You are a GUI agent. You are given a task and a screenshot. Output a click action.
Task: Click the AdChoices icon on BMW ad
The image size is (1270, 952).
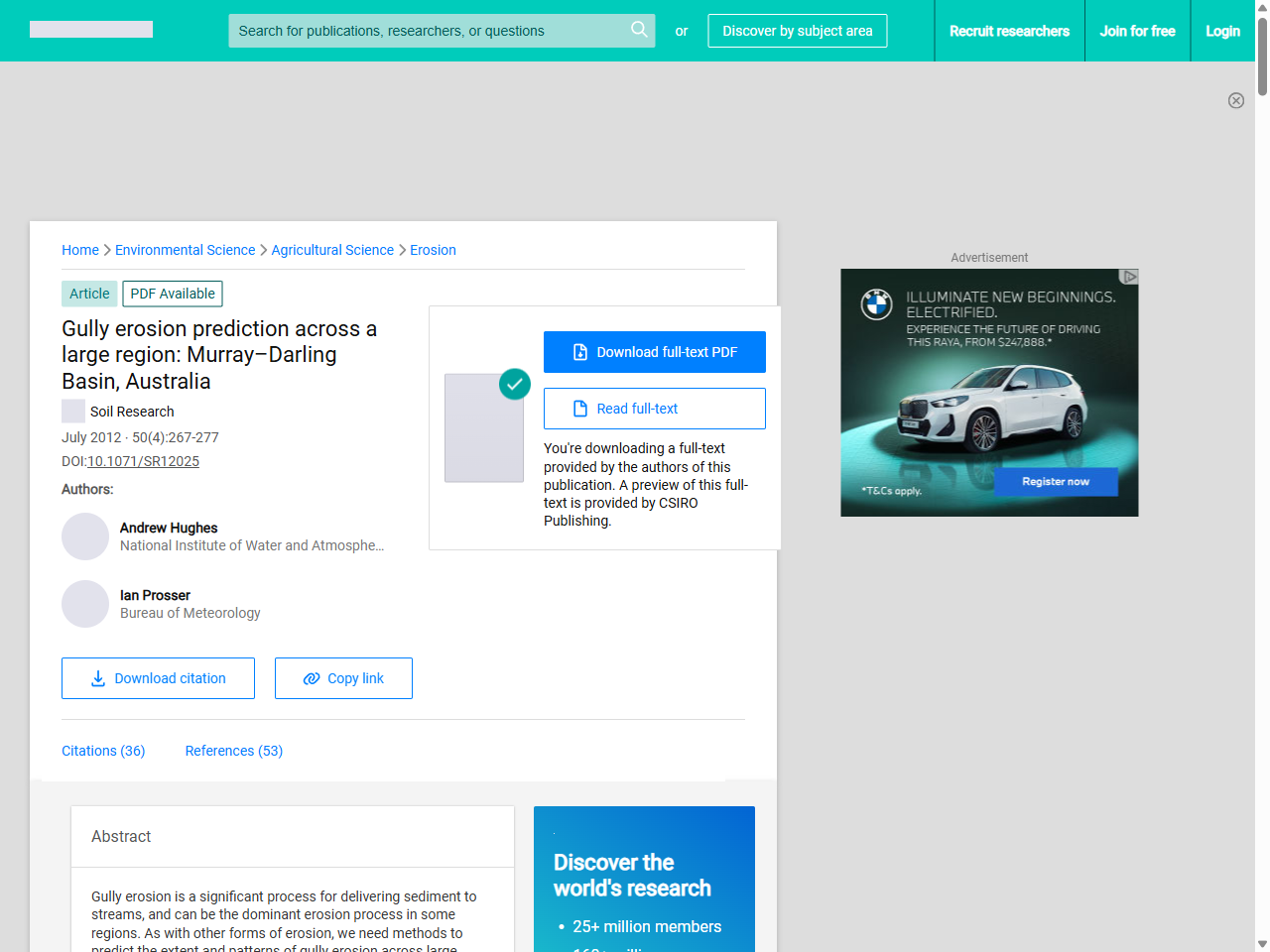pyautogui.click(x=1129, y=277)
